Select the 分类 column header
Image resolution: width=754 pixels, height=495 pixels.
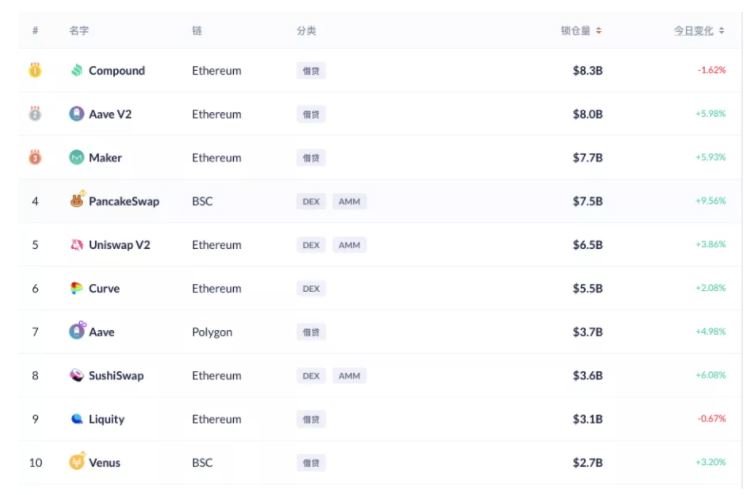pos(306,31)
